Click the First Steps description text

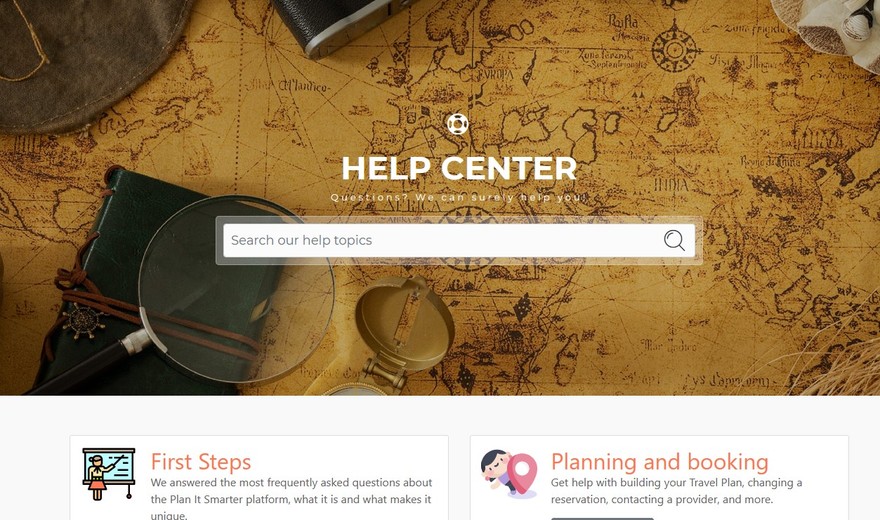coord(291,499)
